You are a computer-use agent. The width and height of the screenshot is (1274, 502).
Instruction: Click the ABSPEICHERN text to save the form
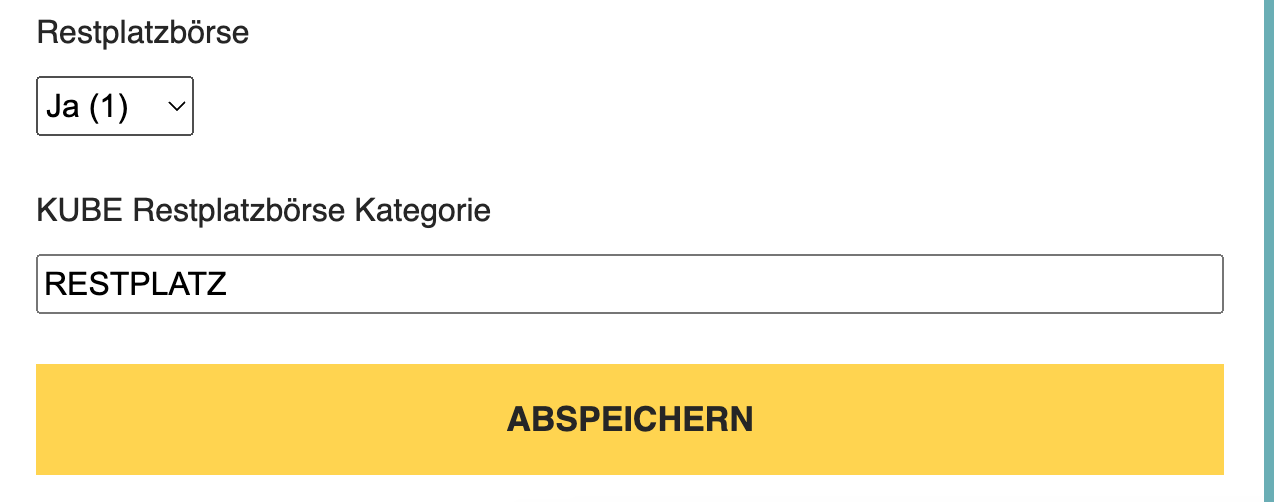[x=629, y=419]
